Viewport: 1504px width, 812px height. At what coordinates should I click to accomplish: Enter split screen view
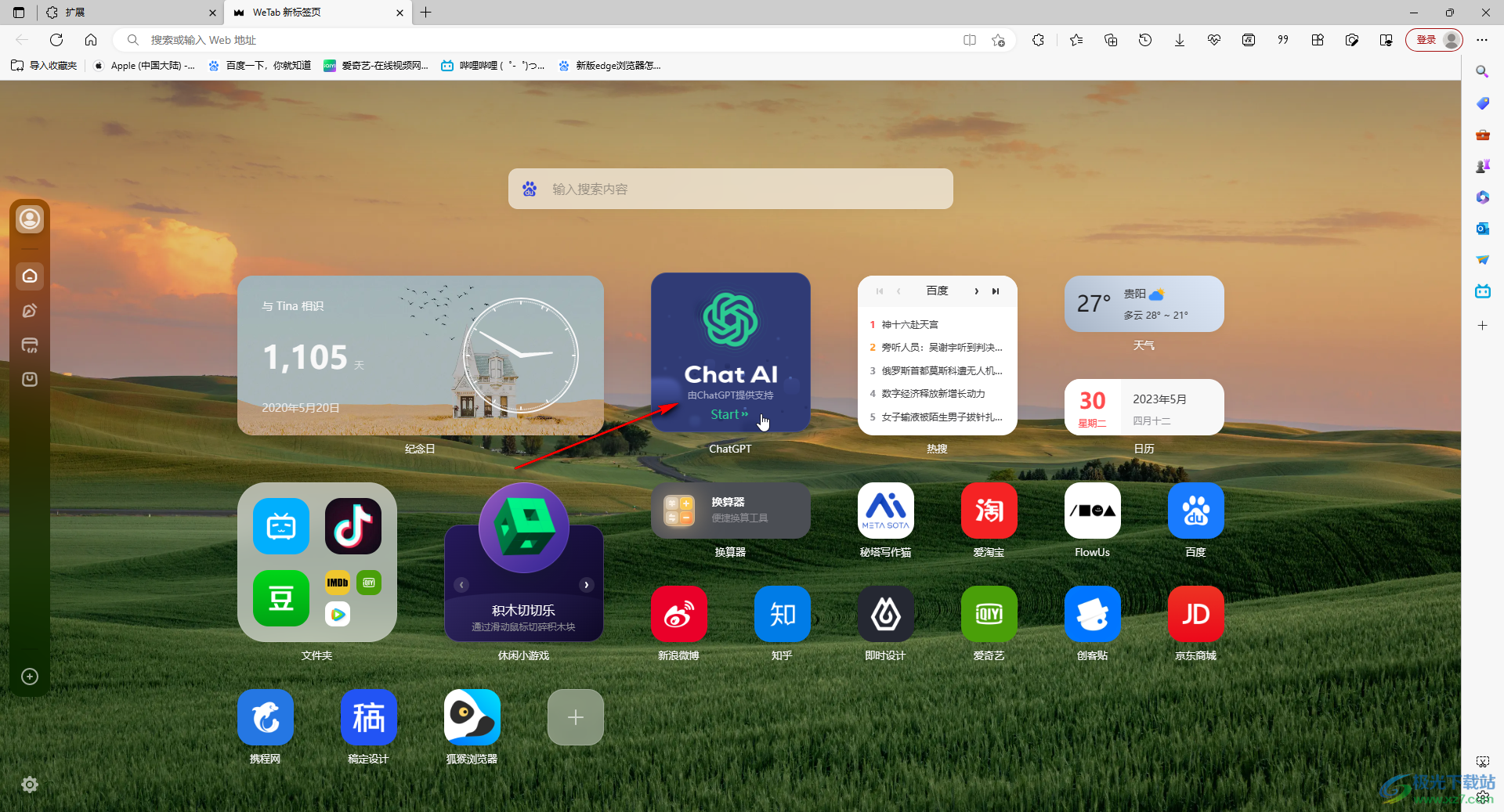point(970,40)
